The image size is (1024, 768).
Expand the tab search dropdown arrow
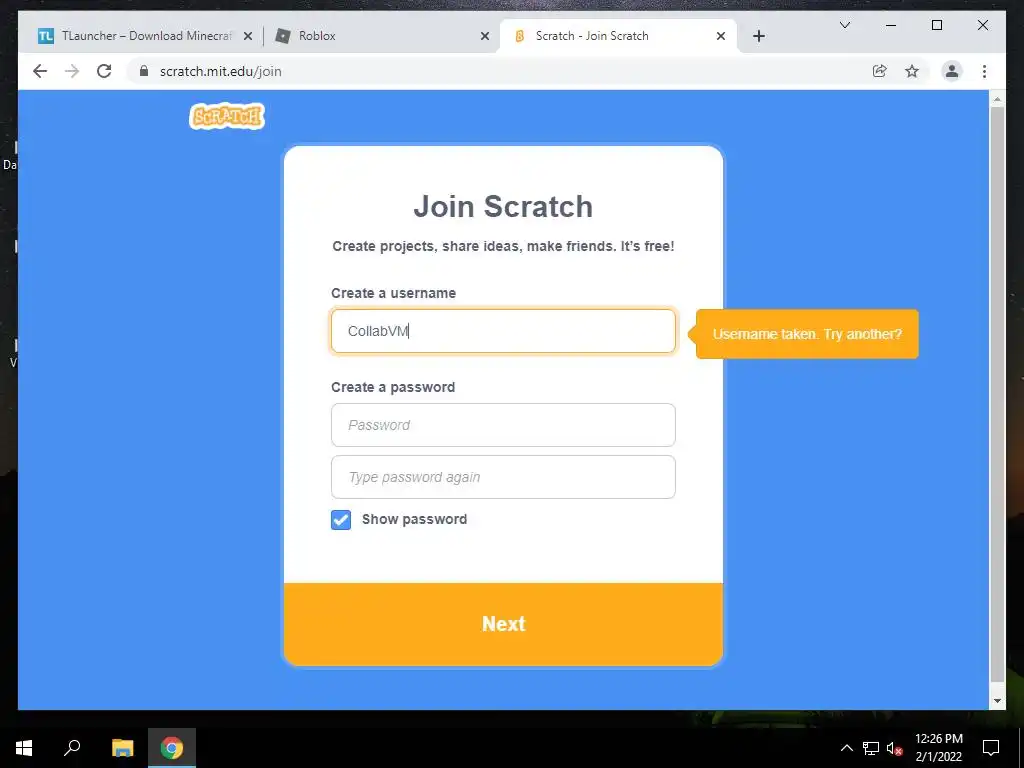click(x=844, y=25)
